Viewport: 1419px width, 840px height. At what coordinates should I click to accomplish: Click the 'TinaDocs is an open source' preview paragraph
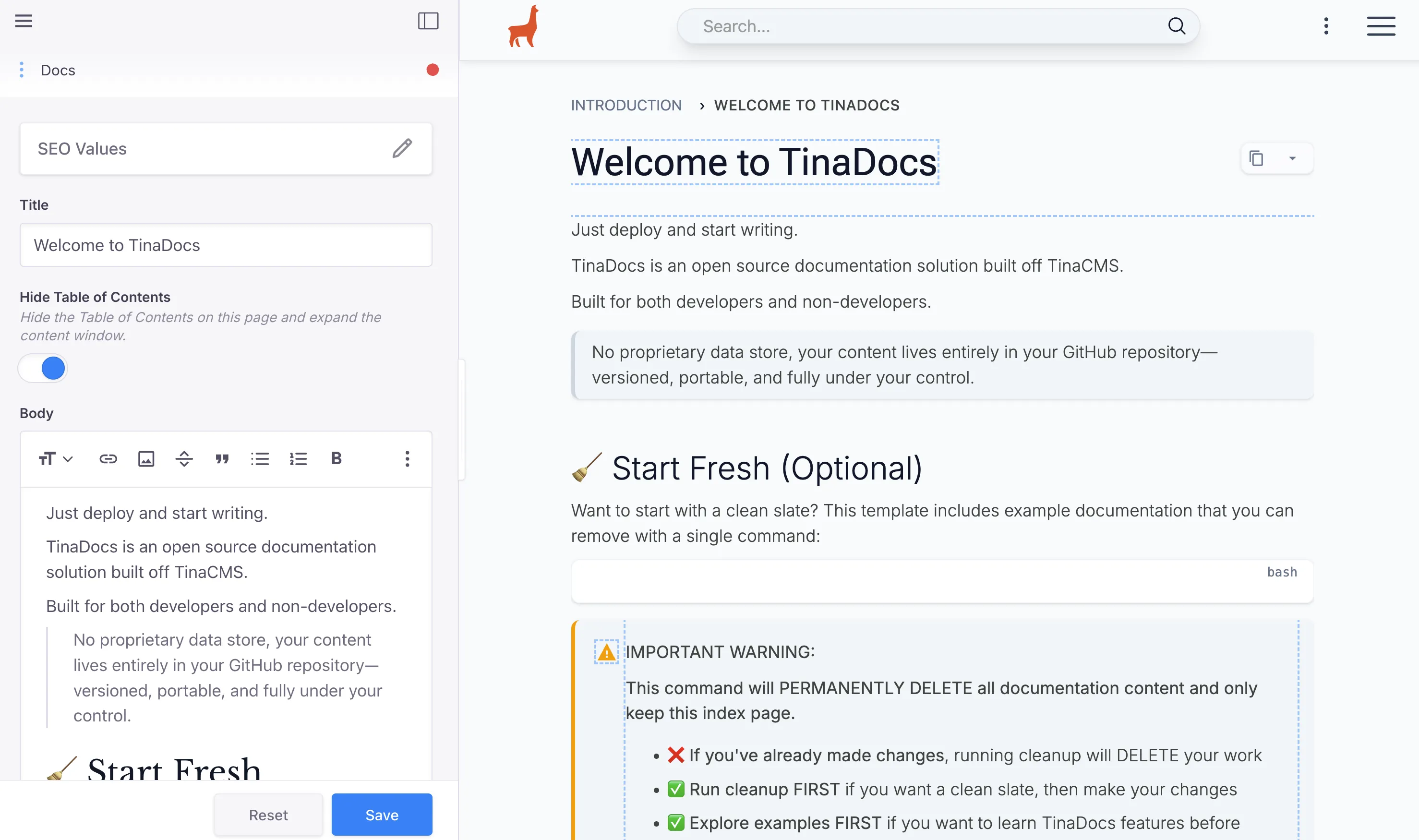tap(847, 265)
